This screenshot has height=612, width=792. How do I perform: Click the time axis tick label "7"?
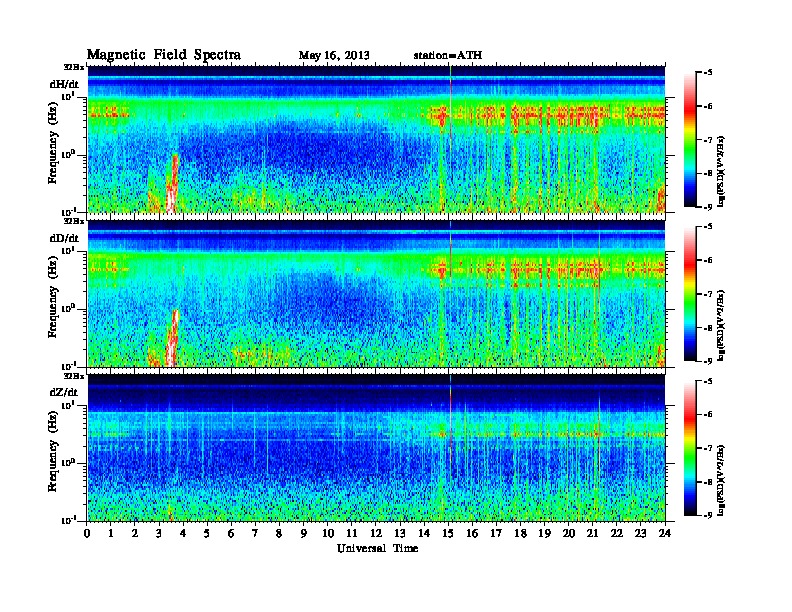click(256, 534)
